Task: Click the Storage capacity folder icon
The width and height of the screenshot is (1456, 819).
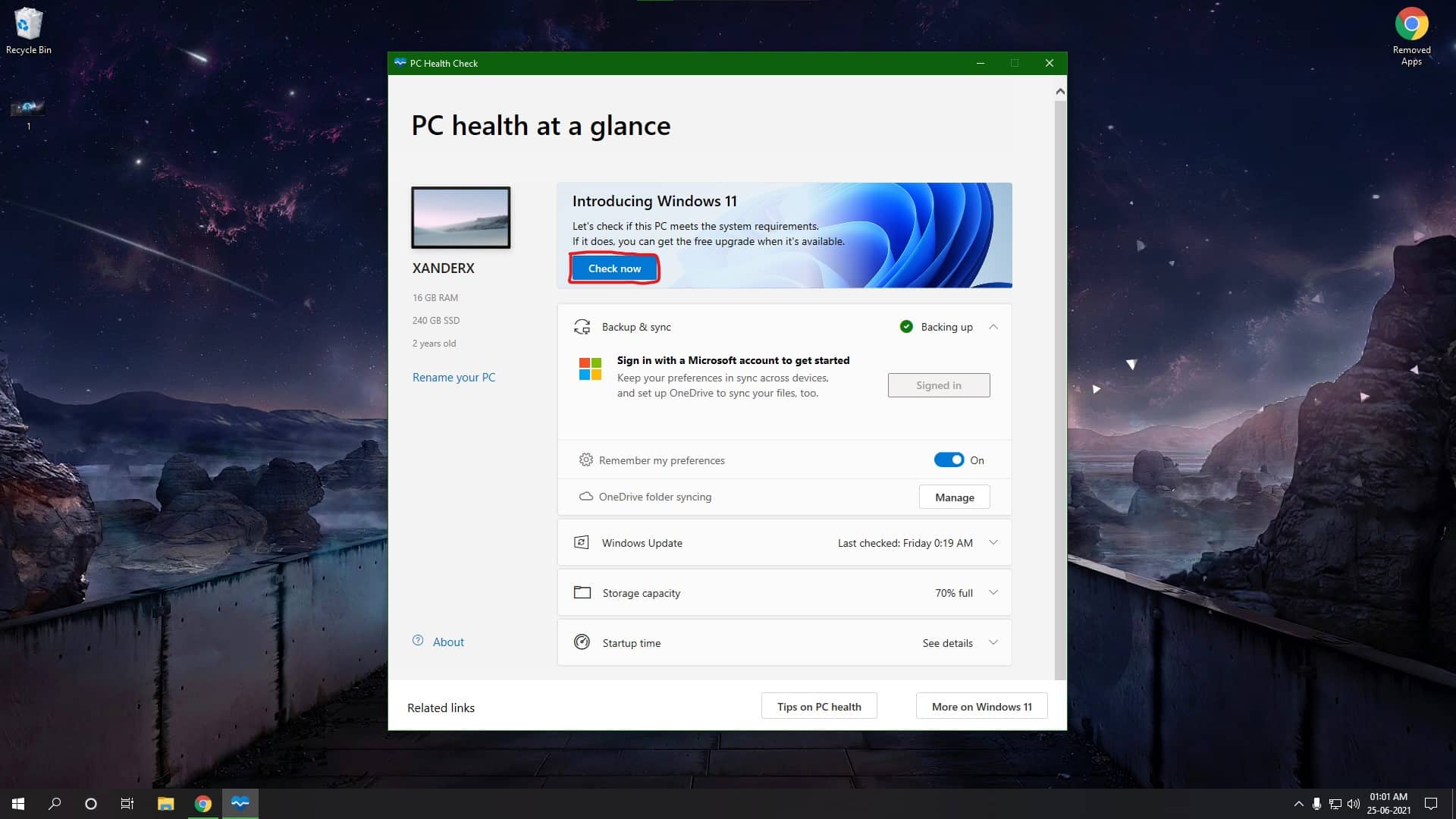Action: pyautogui.click(x=582, y=593)
